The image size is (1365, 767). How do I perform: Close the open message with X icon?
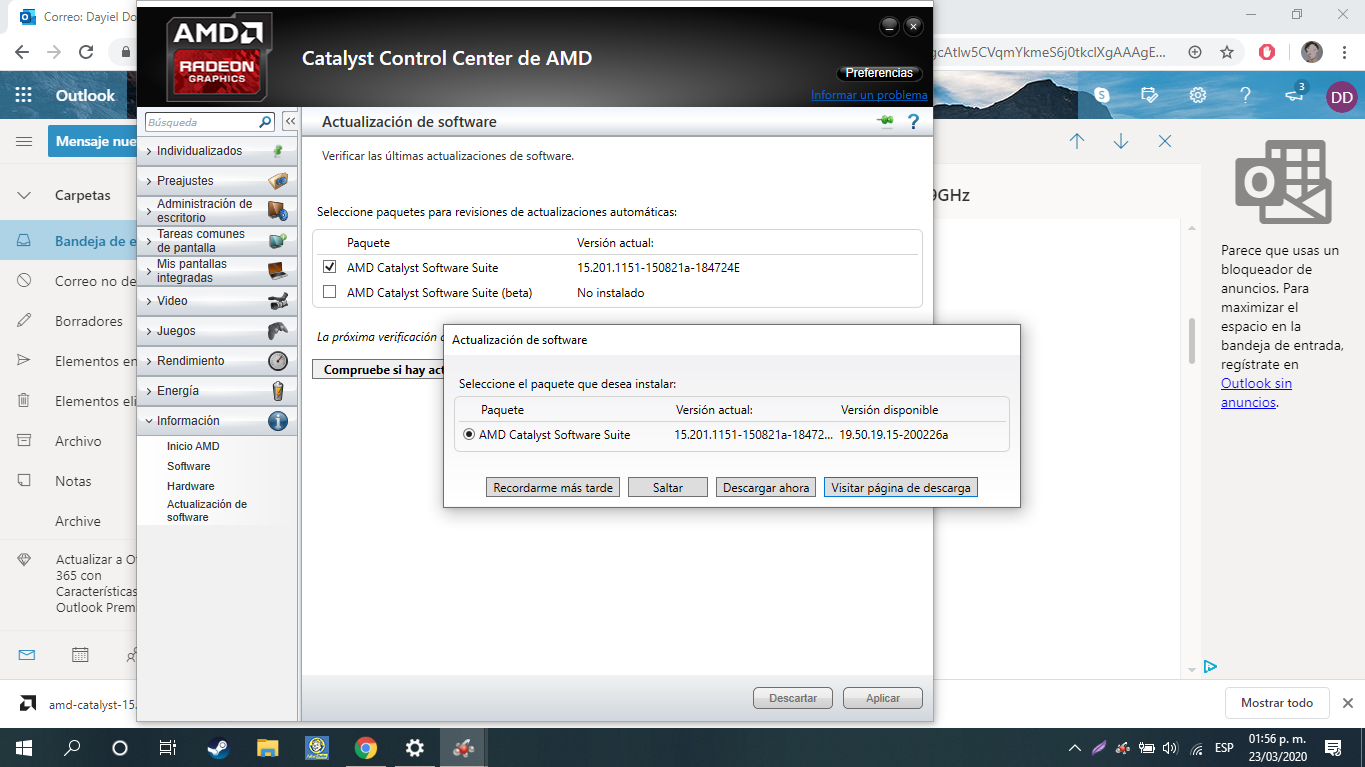[1165, 141]
